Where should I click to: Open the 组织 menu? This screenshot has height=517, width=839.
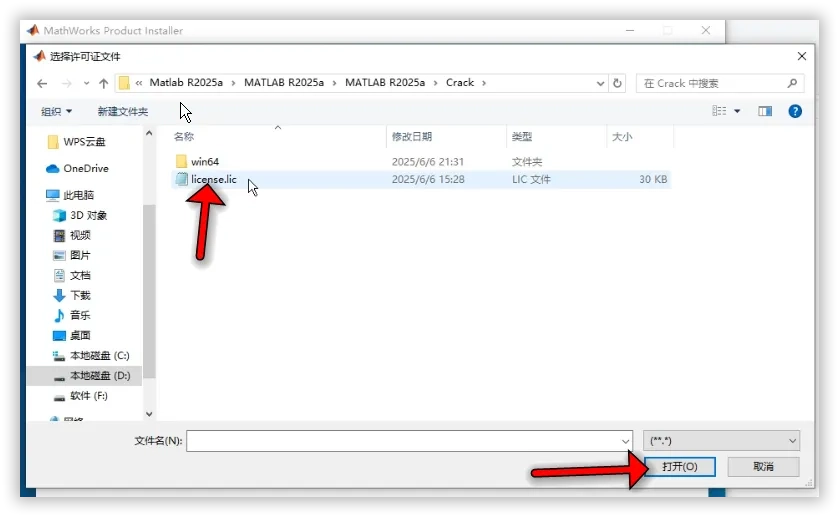pos(56,111)
